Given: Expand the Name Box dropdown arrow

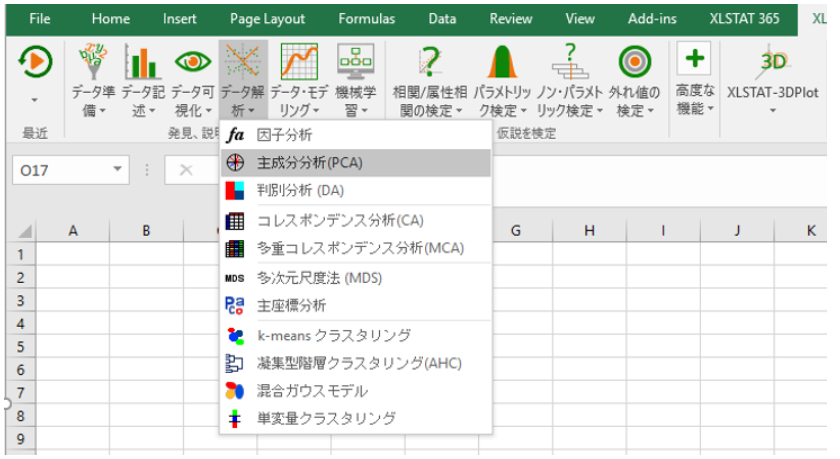Looking at the screenshot, I should tap(118, 170).
